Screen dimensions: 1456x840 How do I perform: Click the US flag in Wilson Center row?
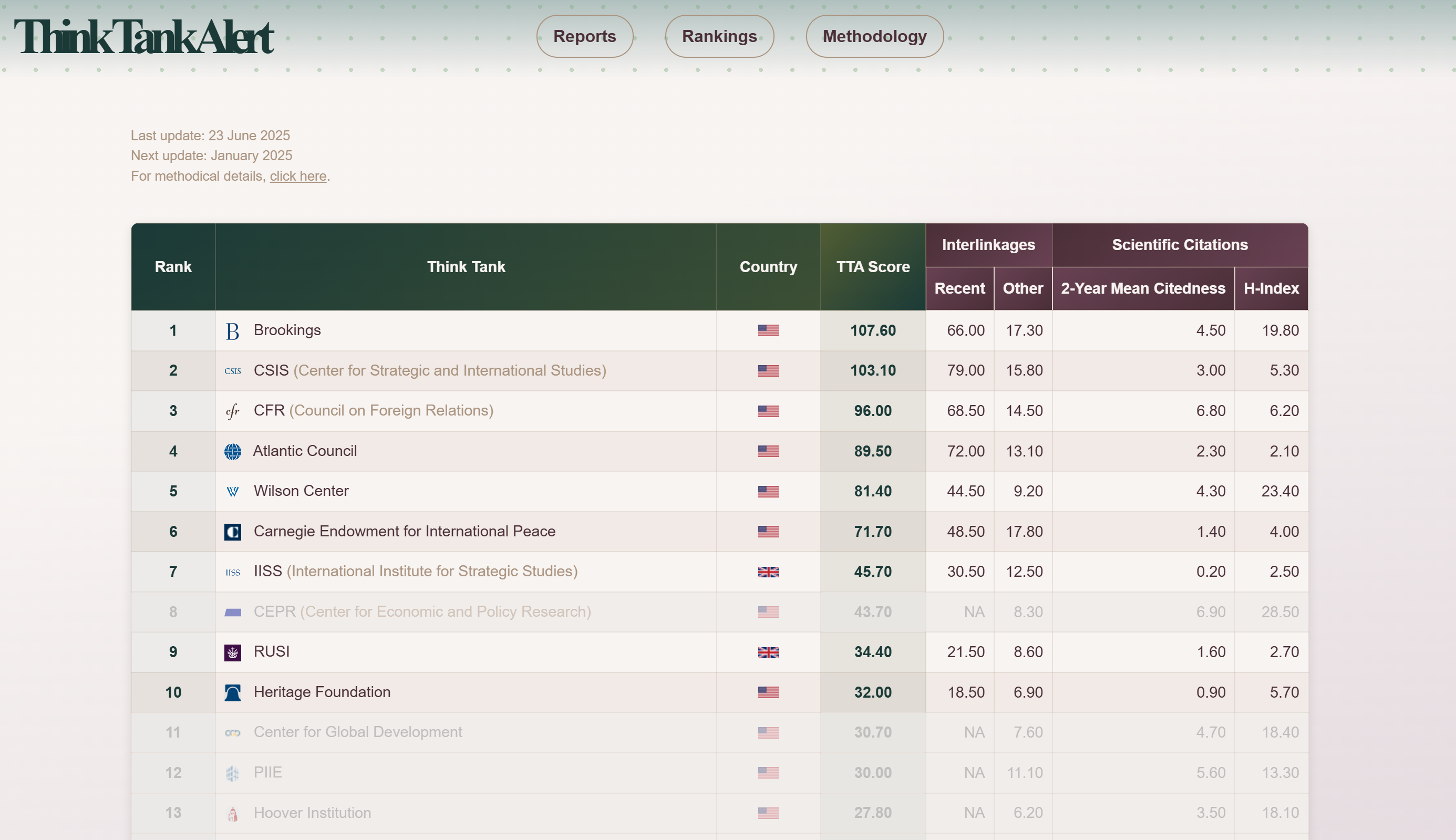click(x=768, y=492)
